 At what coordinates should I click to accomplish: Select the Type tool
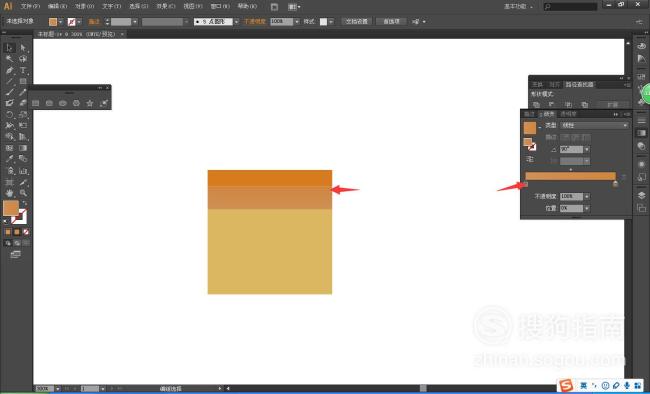(x=23, y=70)
